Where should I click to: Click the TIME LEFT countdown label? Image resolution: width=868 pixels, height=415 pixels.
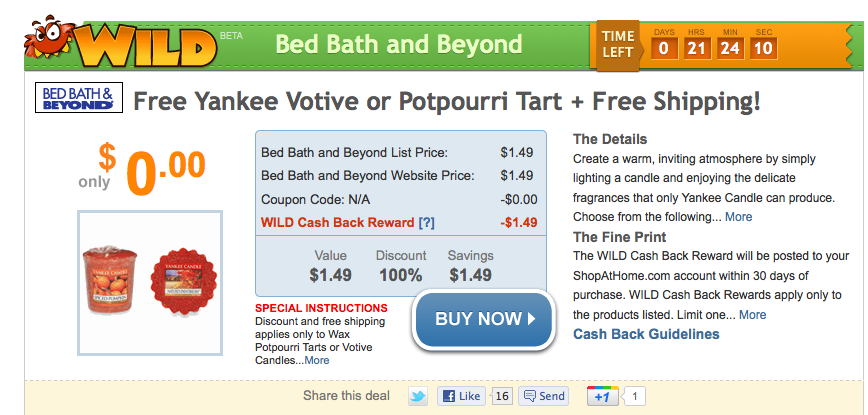point(618,45)
